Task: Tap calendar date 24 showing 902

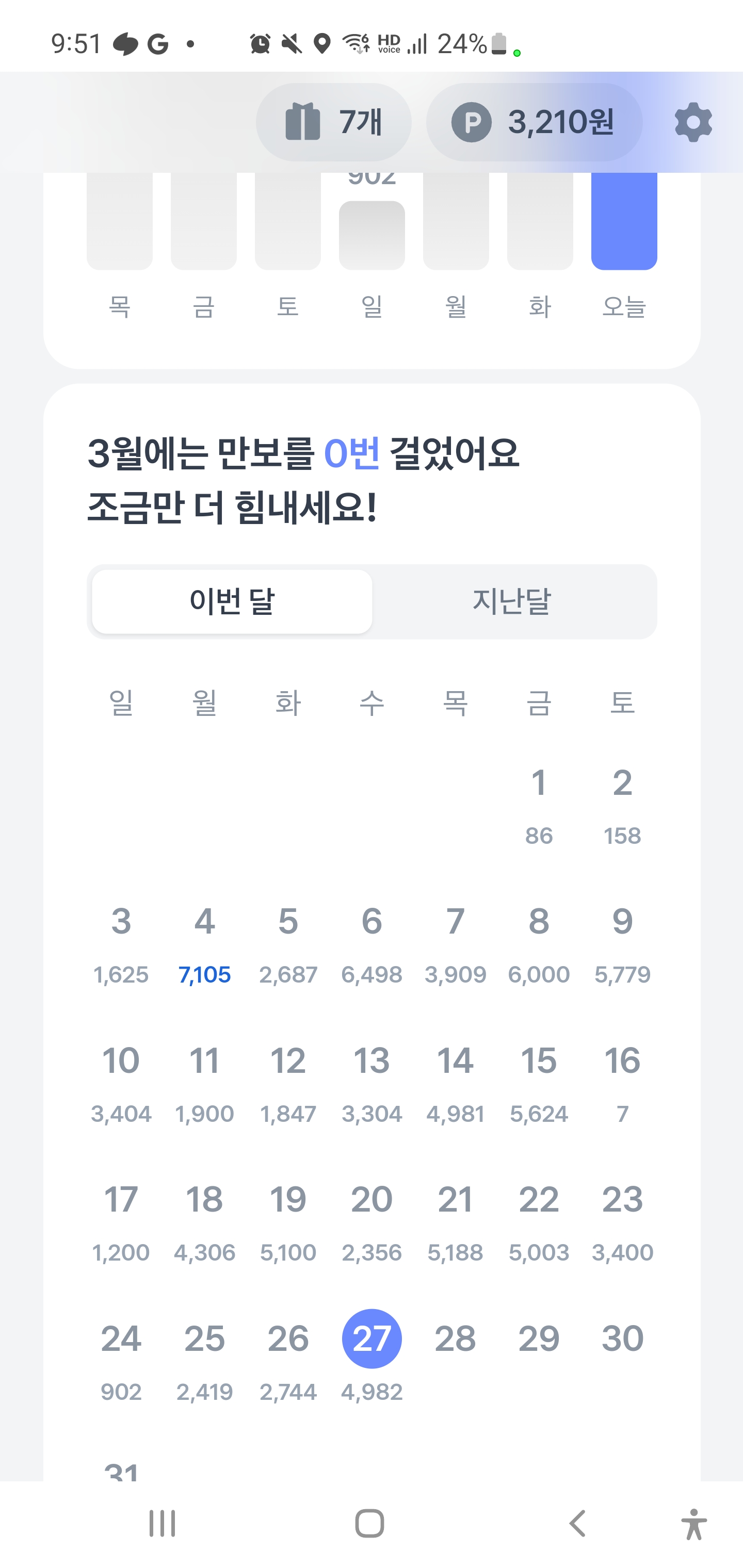Action: coord(121,1361)
